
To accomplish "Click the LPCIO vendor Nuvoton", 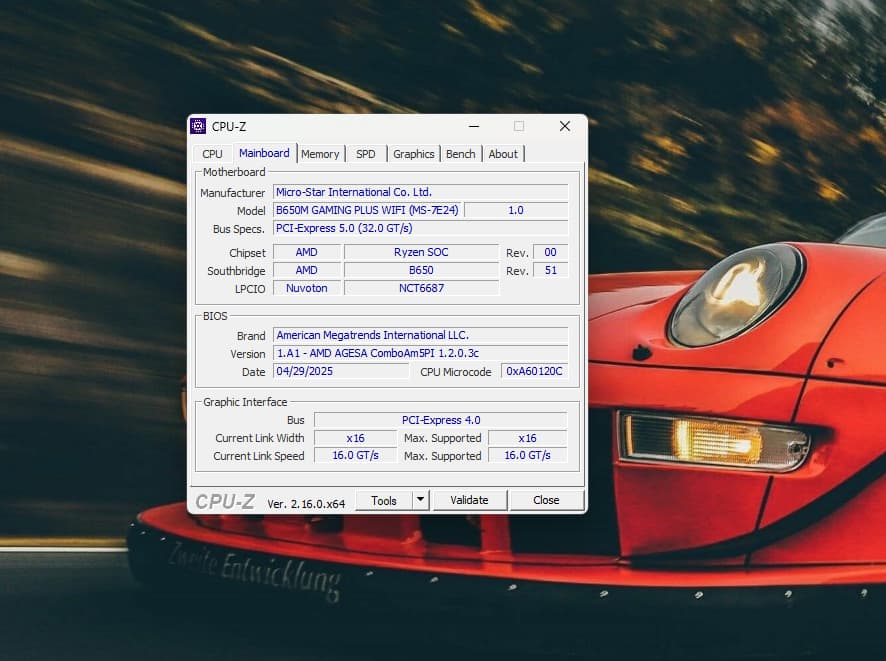I will click(307, 288).
